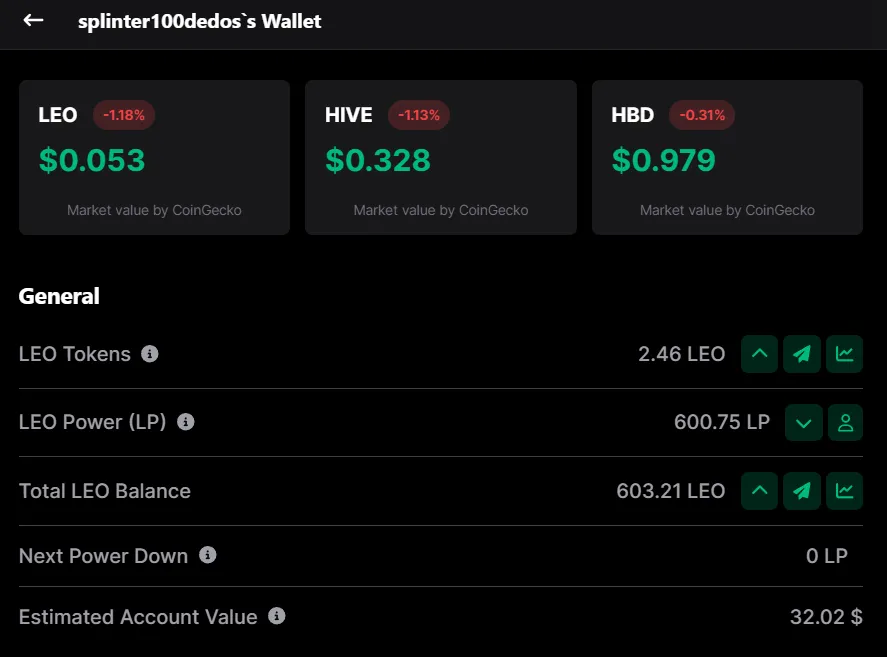Click the 2.46 LEO balance value
The height and width of the screenshot is (657, 887).
(x=682, y=354)
